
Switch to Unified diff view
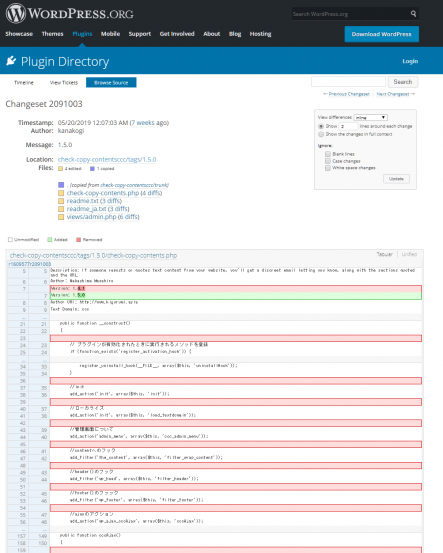click(x=409, y=254)
